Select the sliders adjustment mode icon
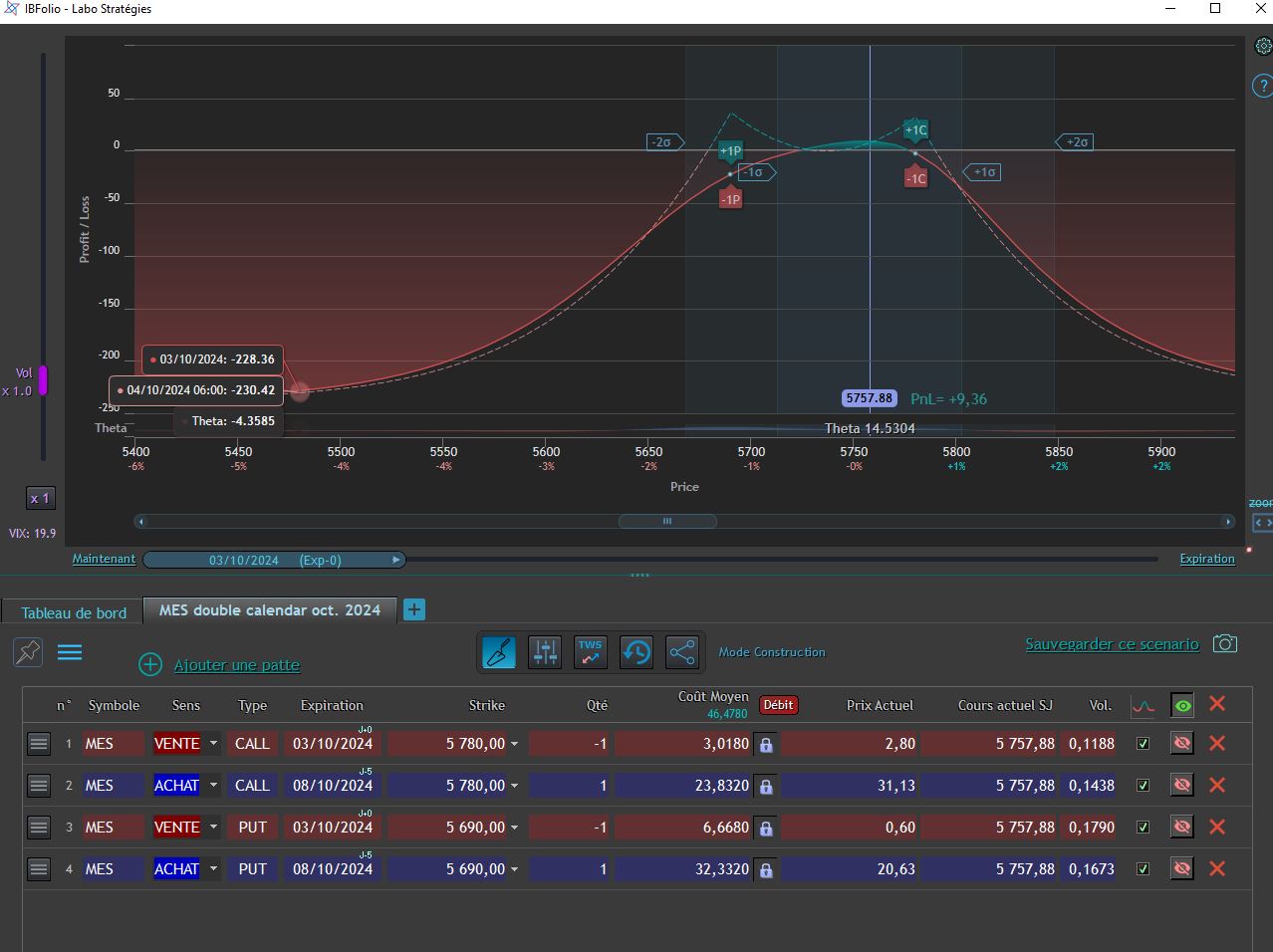The width and height of the screenshot is (1273, 952). coord(545,652)
